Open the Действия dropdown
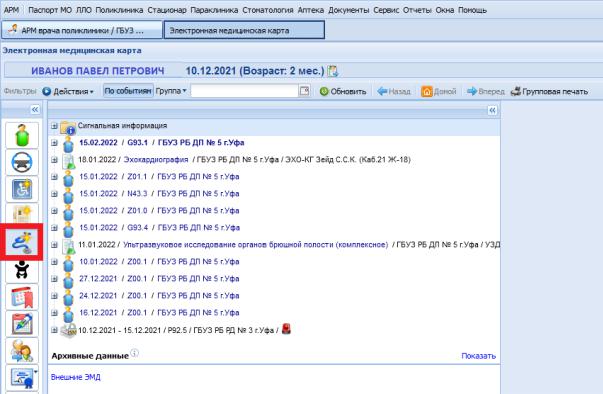603x394 pixels. (68, 91)
